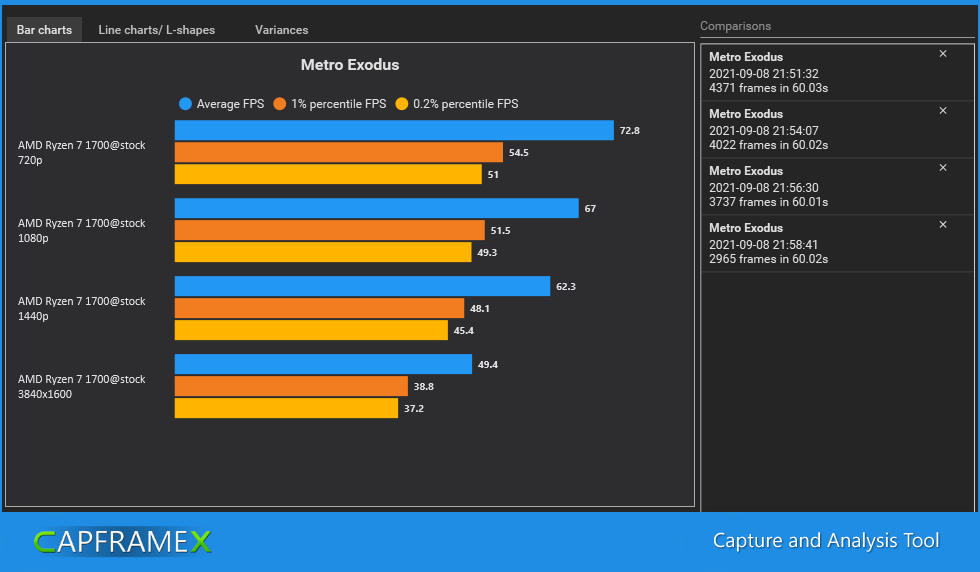The width and height of the screenshot is (980, 572).
Task: Click the 720p 0.2% percentile bar showing 51
Action: click(328, 174)
